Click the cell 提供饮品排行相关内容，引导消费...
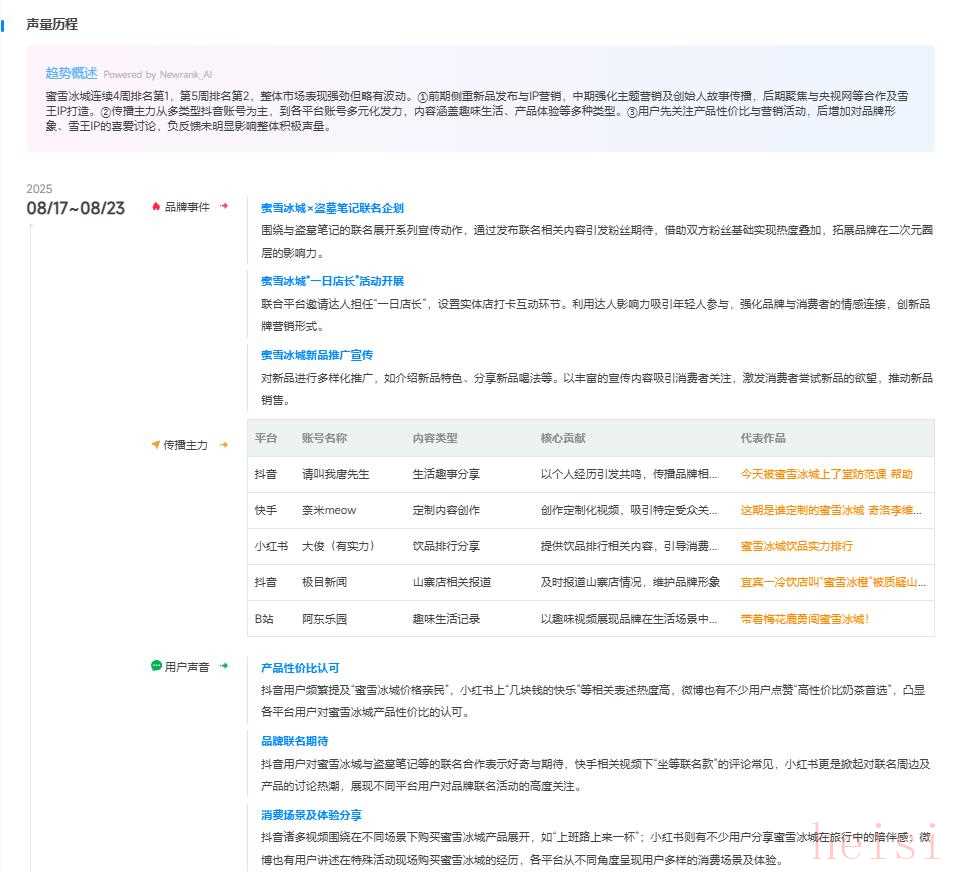 tap(630, 546)
